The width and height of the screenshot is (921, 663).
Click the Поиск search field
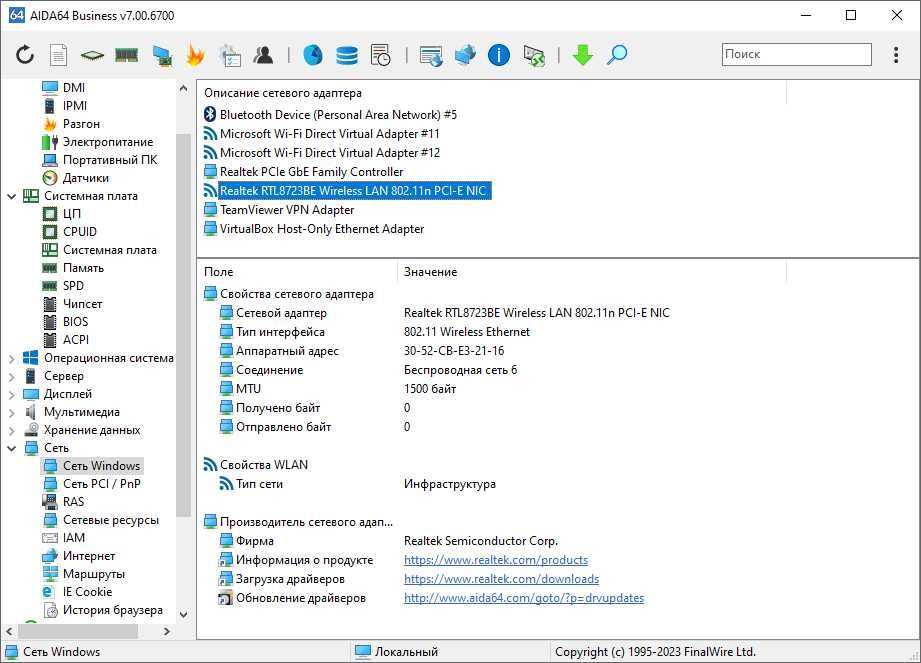pyautogui.click(x=796, y=55)
